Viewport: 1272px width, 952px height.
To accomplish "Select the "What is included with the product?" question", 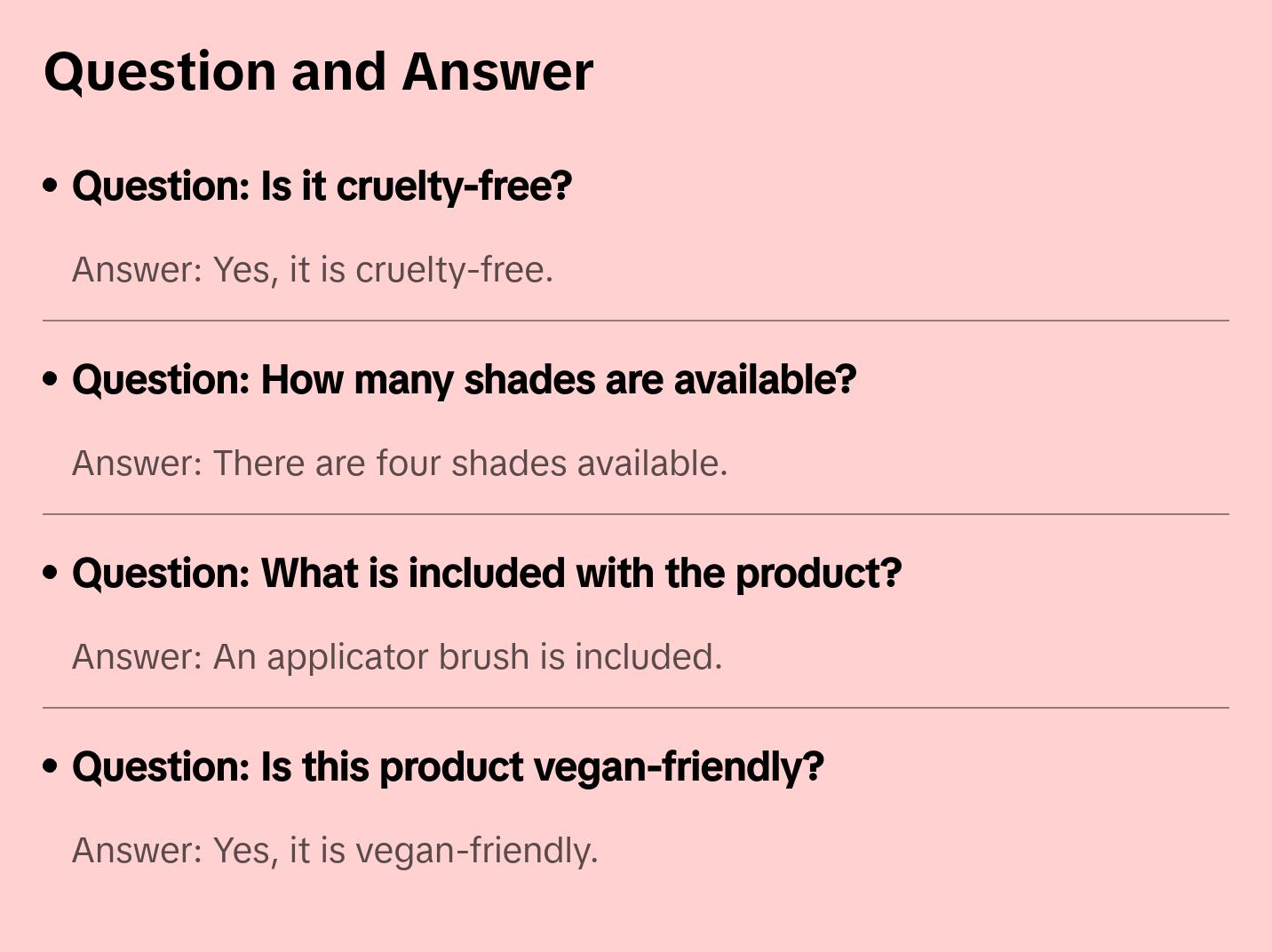I will tap(487, 574).
